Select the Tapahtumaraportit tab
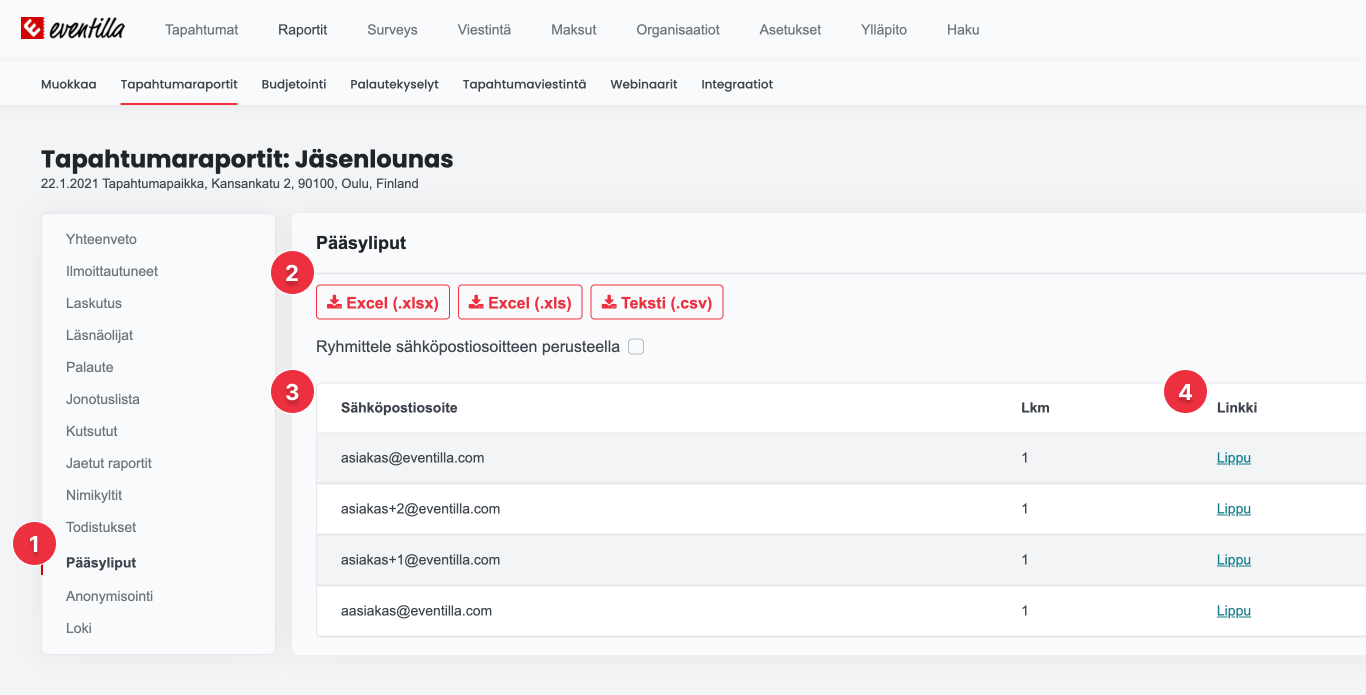The width and height of the screenshot is (1366, 695). (179, 84)
